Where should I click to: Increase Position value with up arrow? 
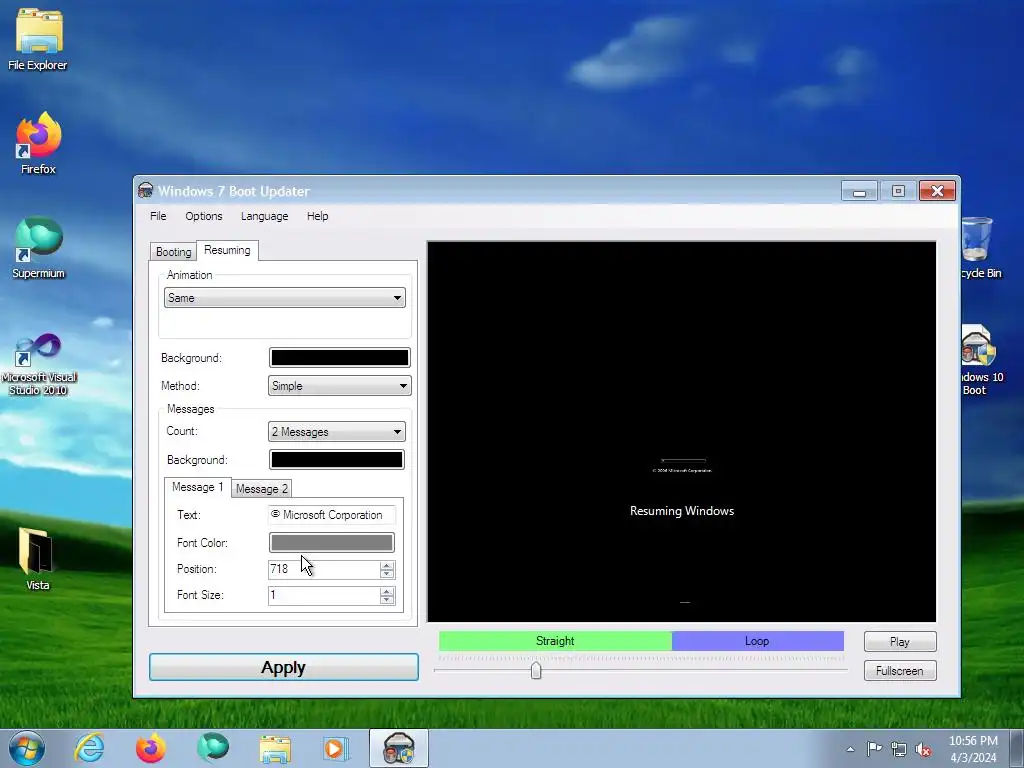[x=387, y=566]
